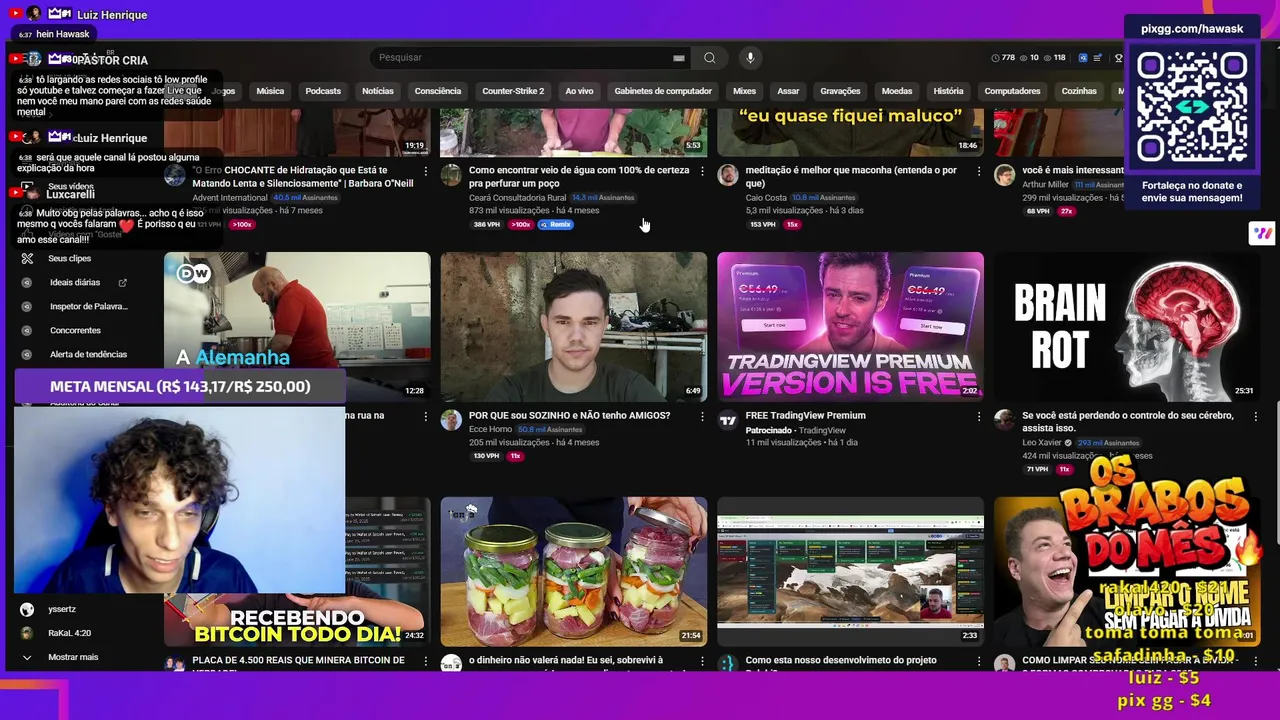This screenshot has height=720, width=1280.
Task: Select the História filter chip
Action: (x=948, y=91)
